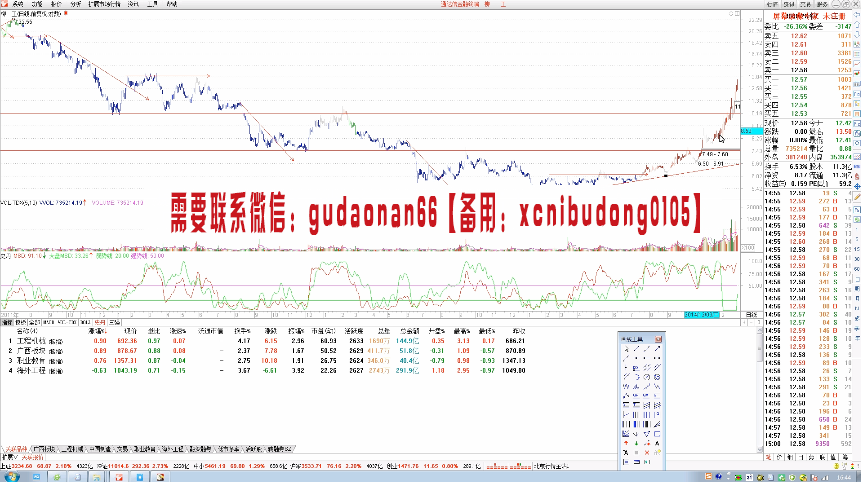The image size is (861, 482).
Task: Click the 1471.76 index value in the status bar
Action: point(407,466)
